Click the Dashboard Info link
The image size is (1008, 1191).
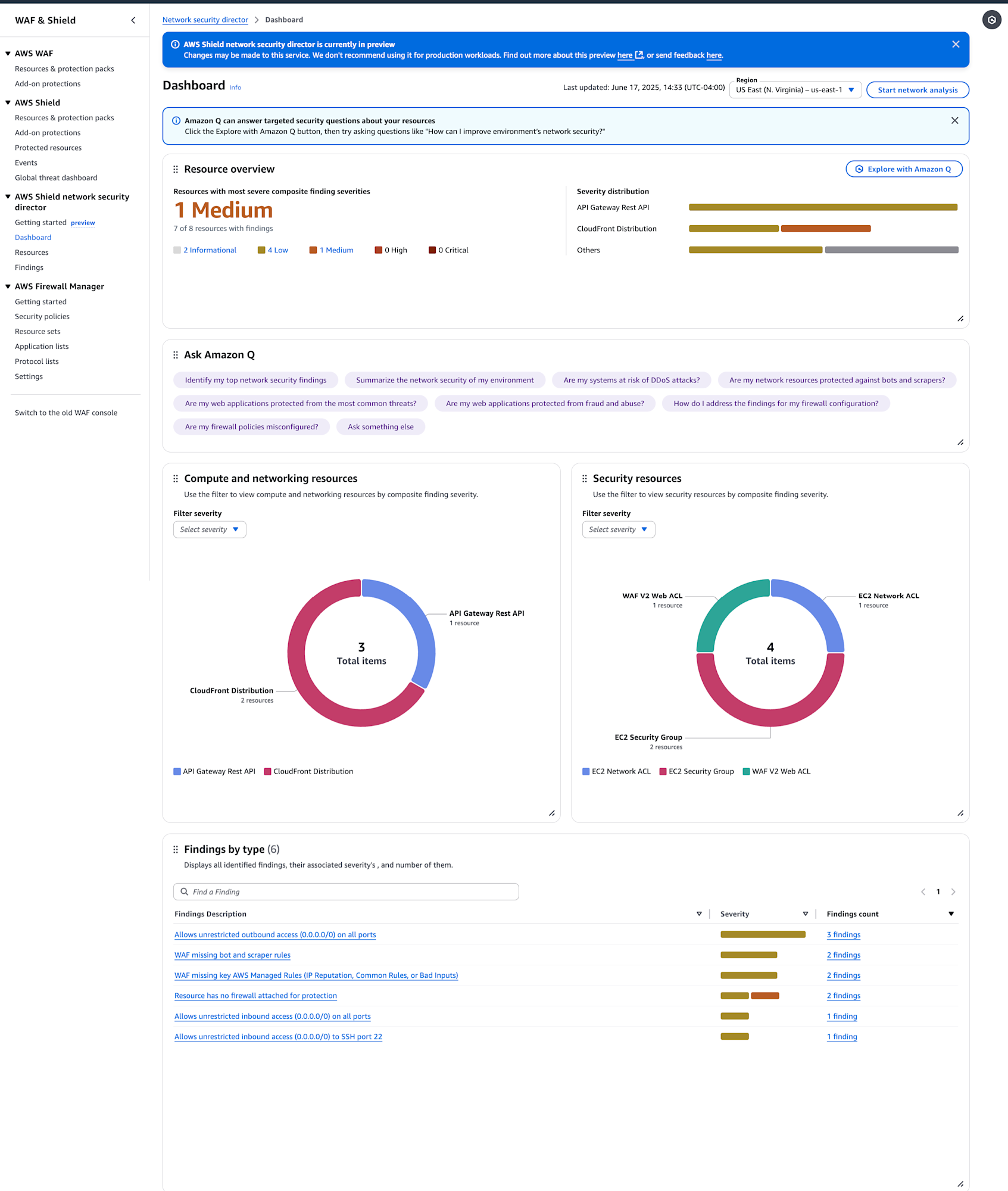[235, 88]
